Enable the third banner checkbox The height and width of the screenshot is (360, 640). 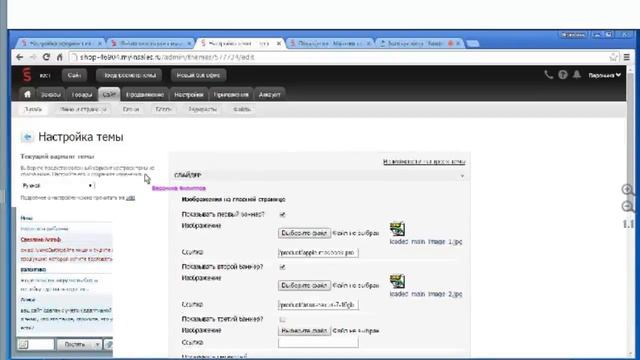(282, 319)
